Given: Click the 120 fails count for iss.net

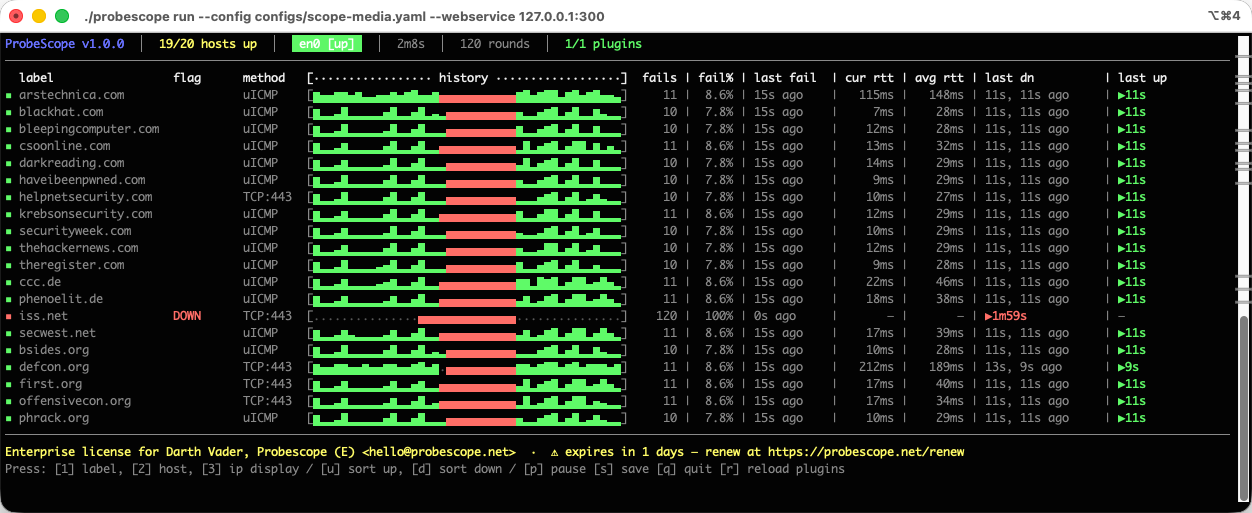Looking at the screenshot, I should [666, 316].
